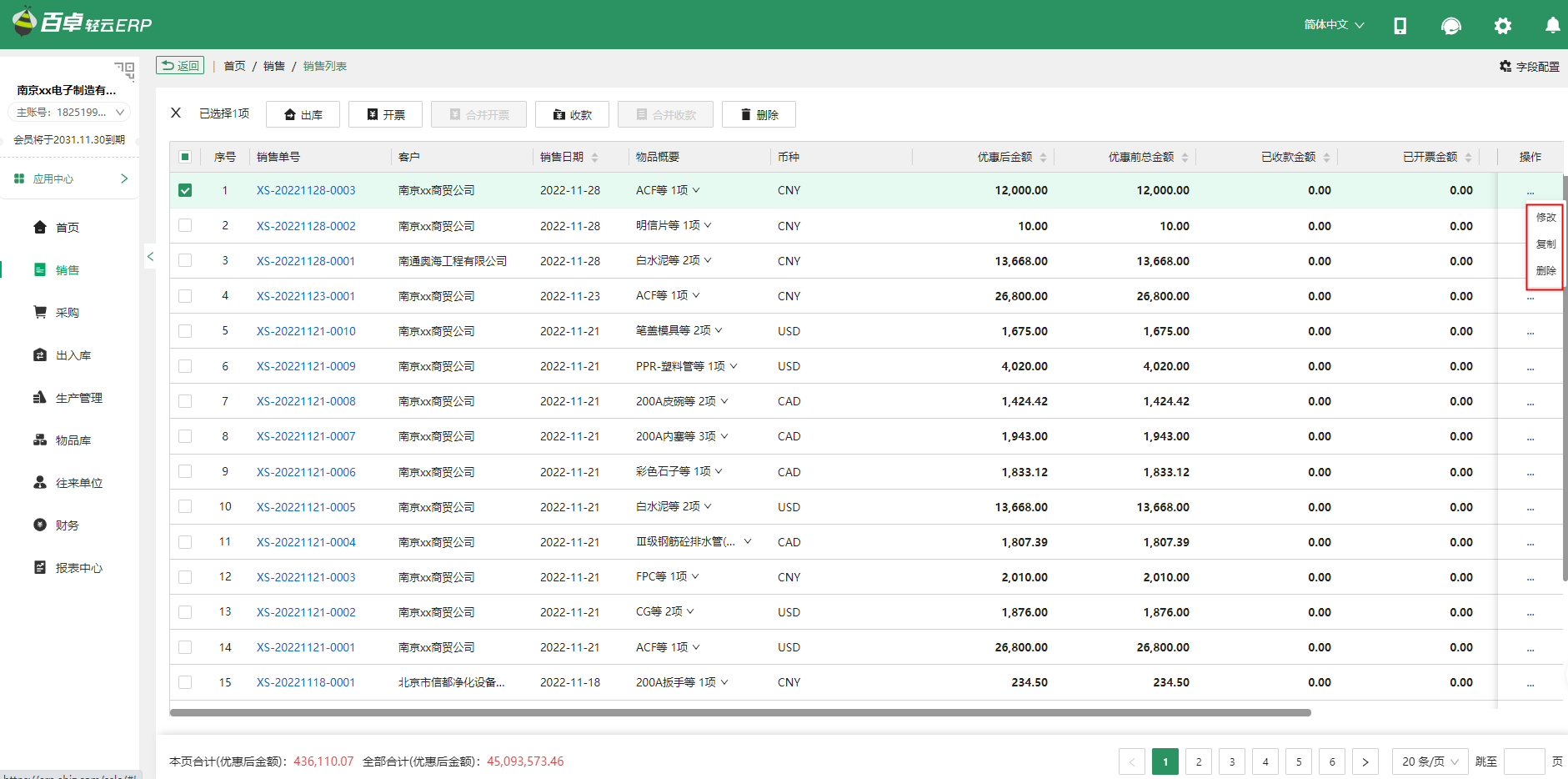Open 出入库 in the sidebar
Viewport: 1568px width, 779px height.
click(x=63, y=355)
